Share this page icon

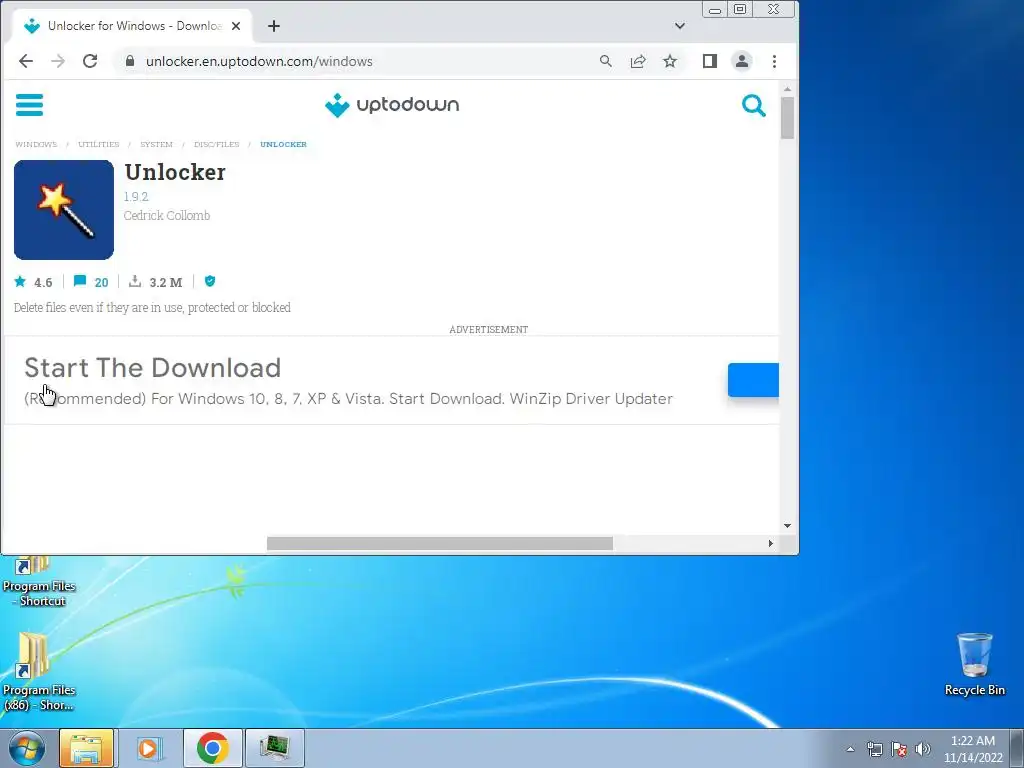click(637, 61)
